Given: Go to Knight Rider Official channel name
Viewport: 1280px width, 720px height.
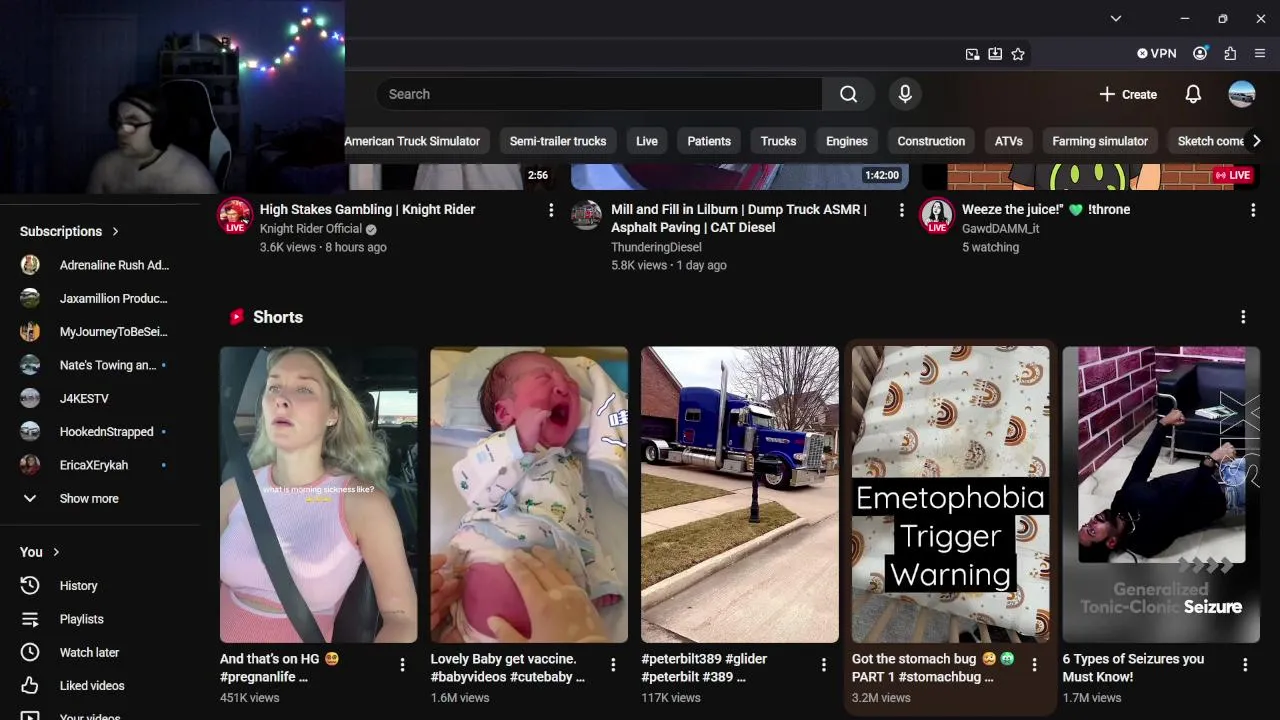Looking at the screenshot, I should pos(311,229).
